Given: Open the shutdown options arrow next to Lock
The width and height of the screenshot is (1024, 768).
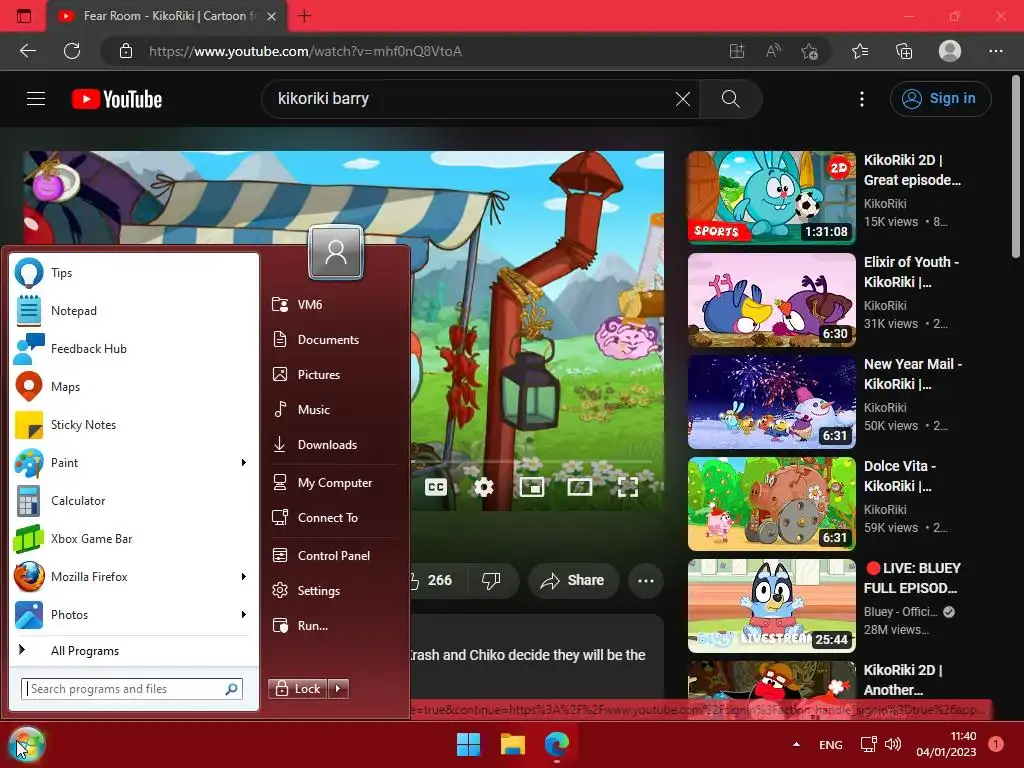Looking at the screenshot, I should 338,688.
